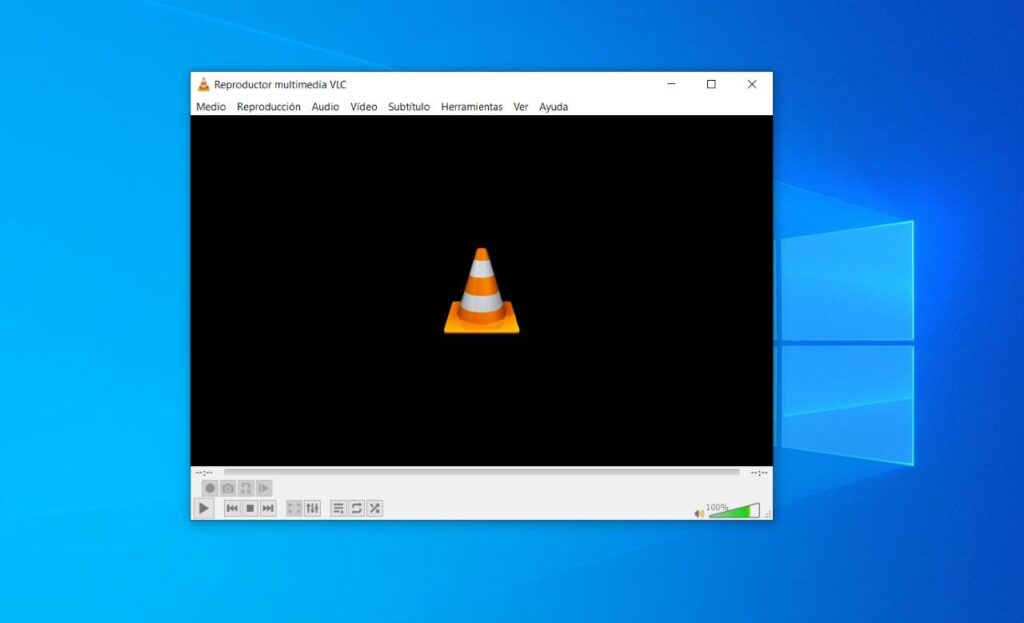This screenshot has width=1024, height=623.
Task: Open the Herramientas menu
Action: pyautogui.click(x=471, y=107)
